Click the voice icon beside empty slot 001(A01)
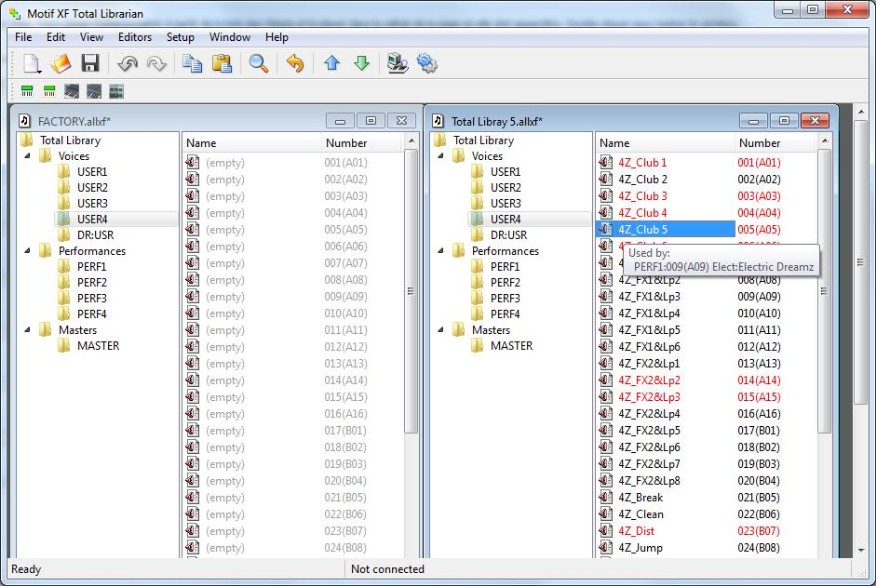Image resolution: width=876 pixels, height=586 pixels. 192,162
